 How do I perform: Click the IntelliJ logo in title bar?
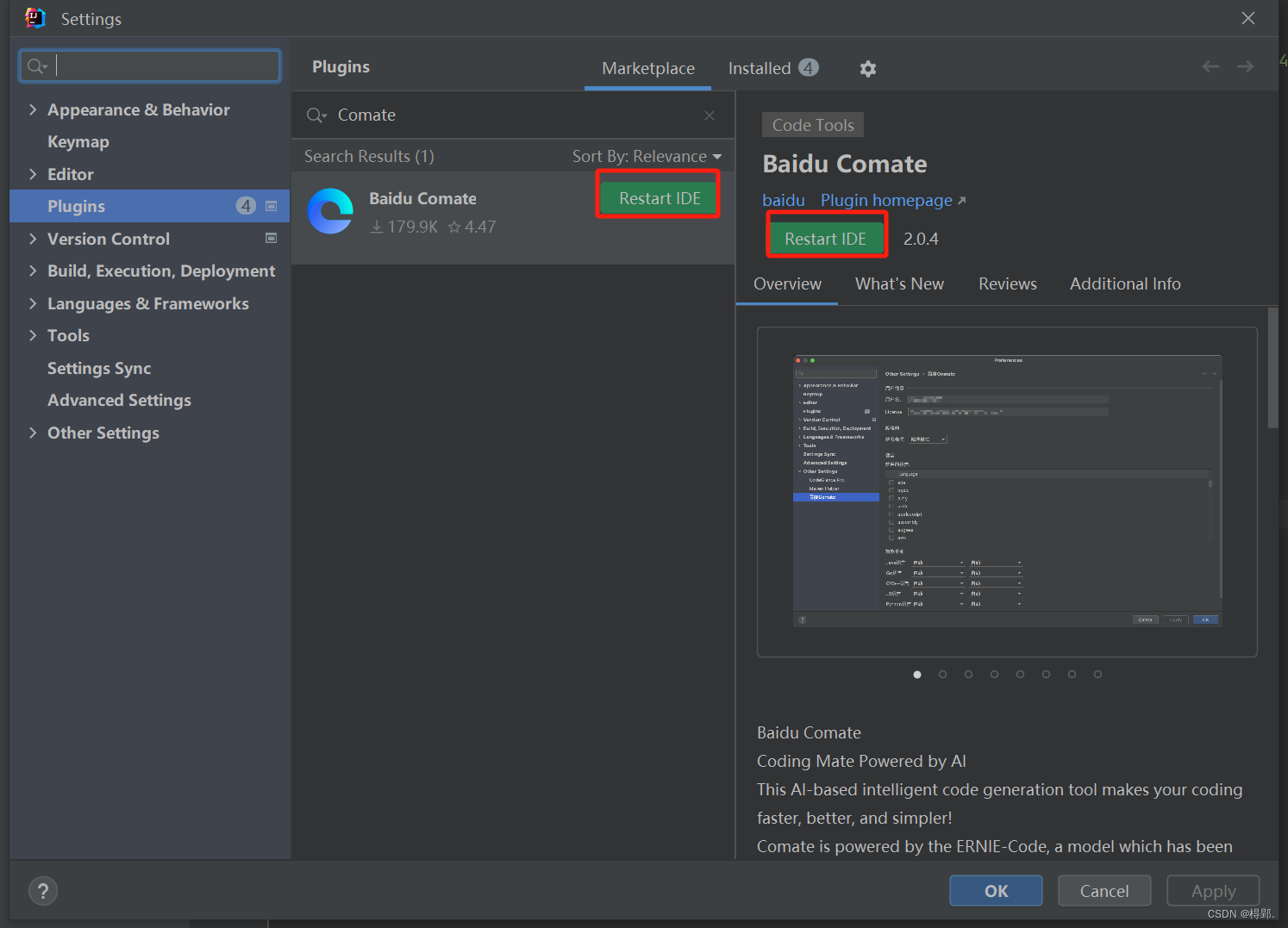(x=34, y=18)
